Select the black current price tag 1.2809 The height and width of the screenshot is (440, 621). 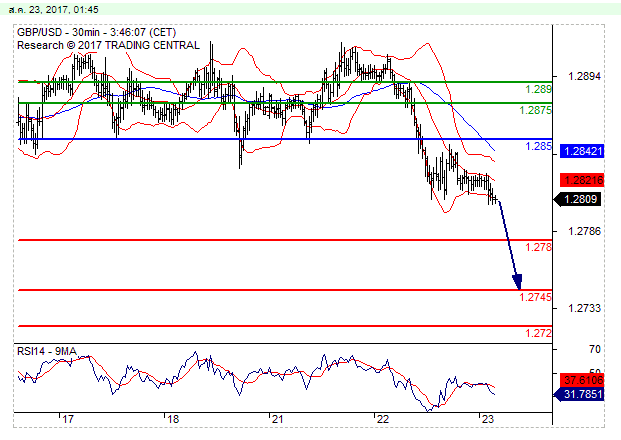pyautogui.click(x=579, y=199)
